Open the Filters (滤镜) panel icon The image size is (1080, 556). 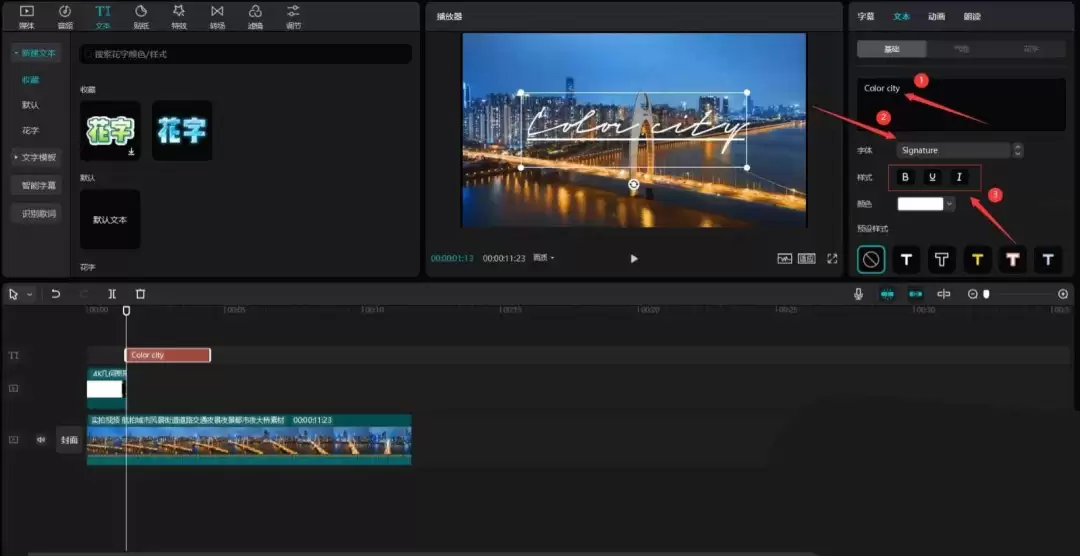click(255, 15)
